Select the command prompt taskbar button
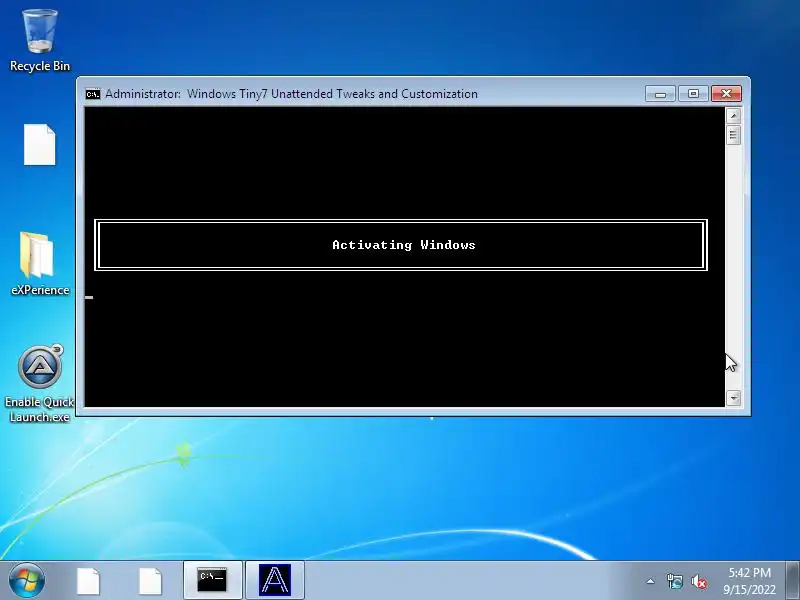Image resolution: width=800 pixels, height=600 pixels. (x=212, y=580)
